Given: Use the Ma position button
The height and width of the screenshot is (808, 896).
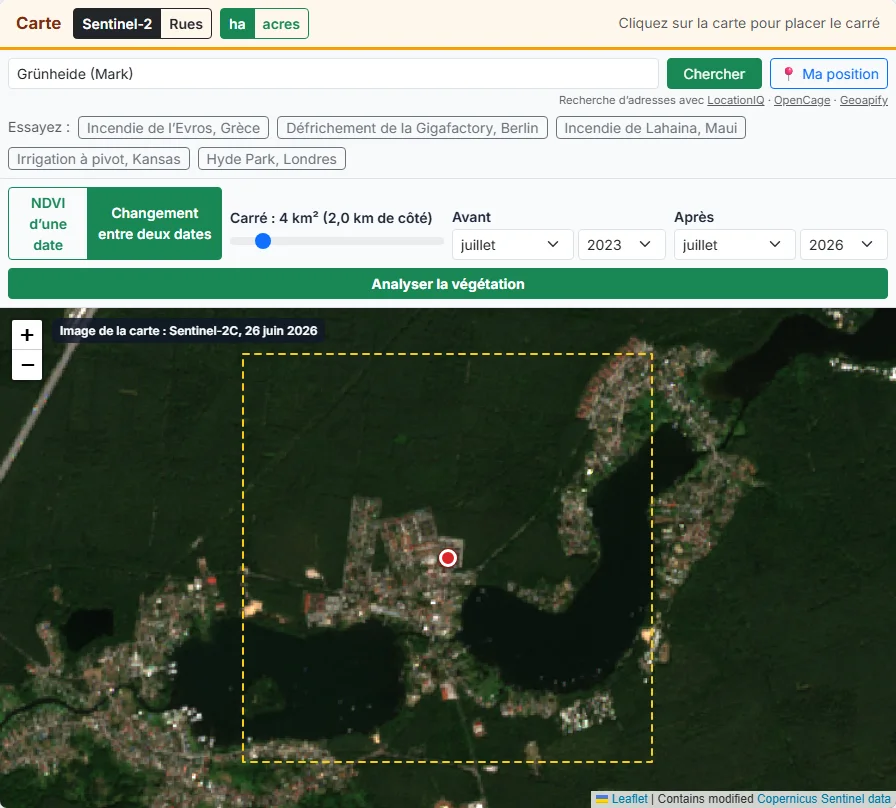Looking at the screenshot, I should [829, 74].
